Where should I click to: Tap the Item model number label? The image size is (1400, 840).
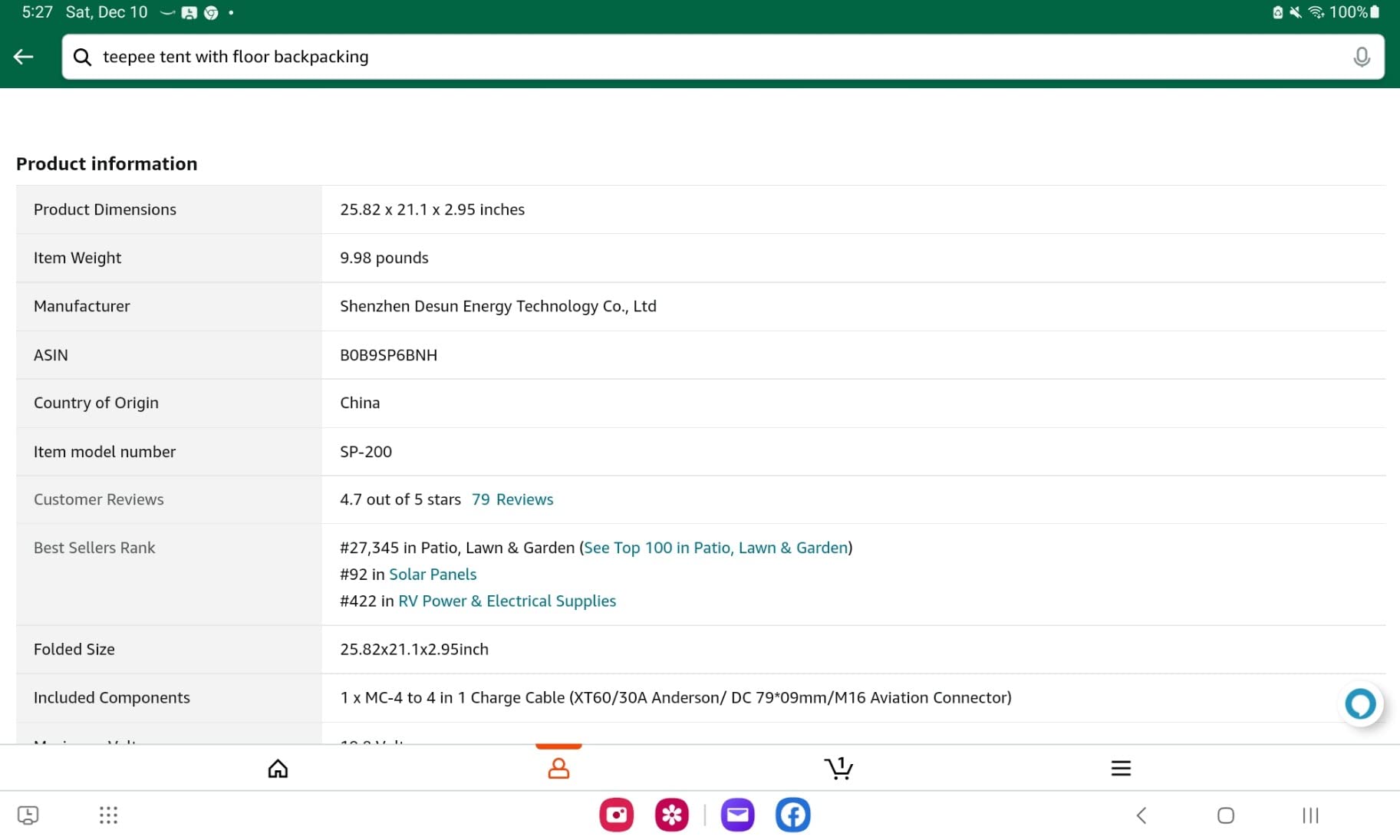point(104,452)
